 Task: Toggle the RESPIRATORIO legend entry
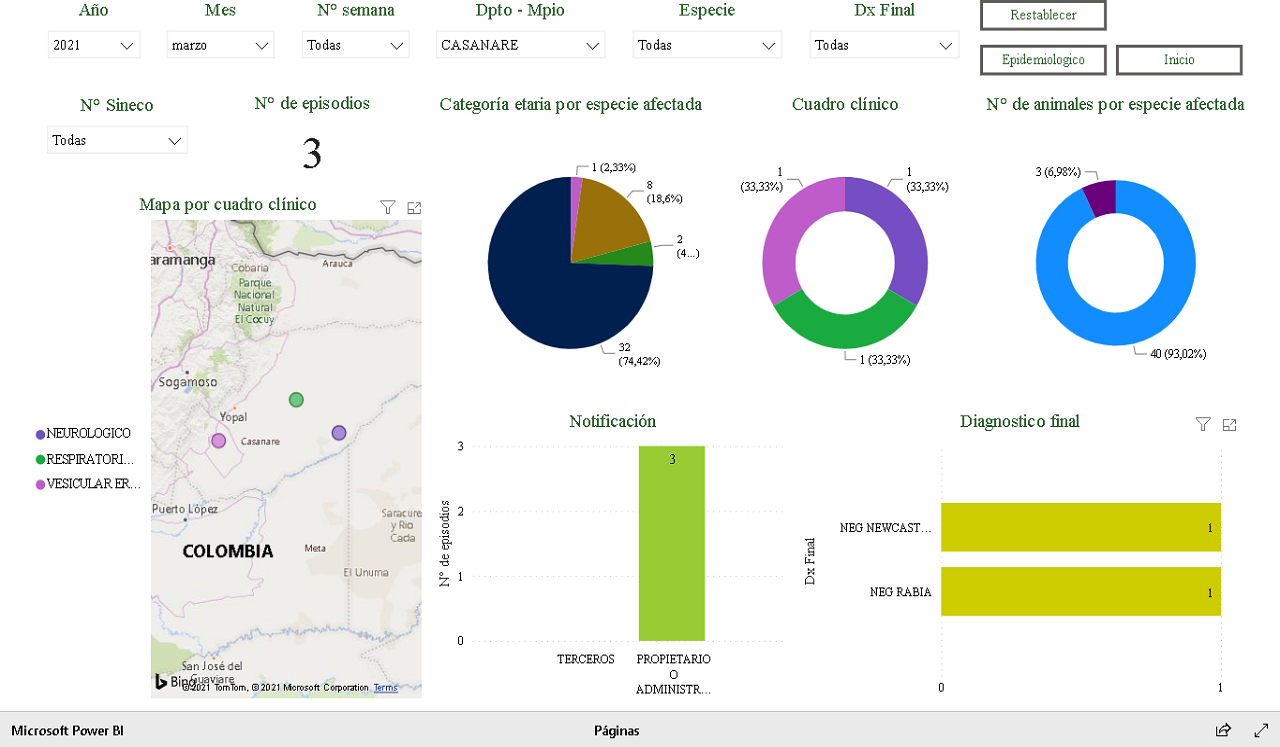click(88, 459)
